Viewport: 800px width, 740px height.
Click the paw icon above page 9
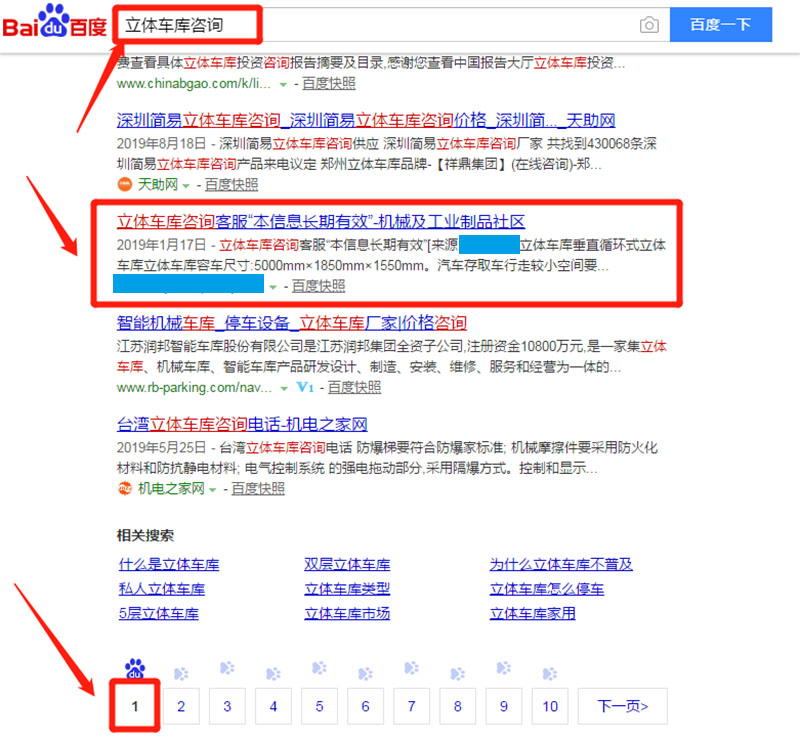pos(504,668)
